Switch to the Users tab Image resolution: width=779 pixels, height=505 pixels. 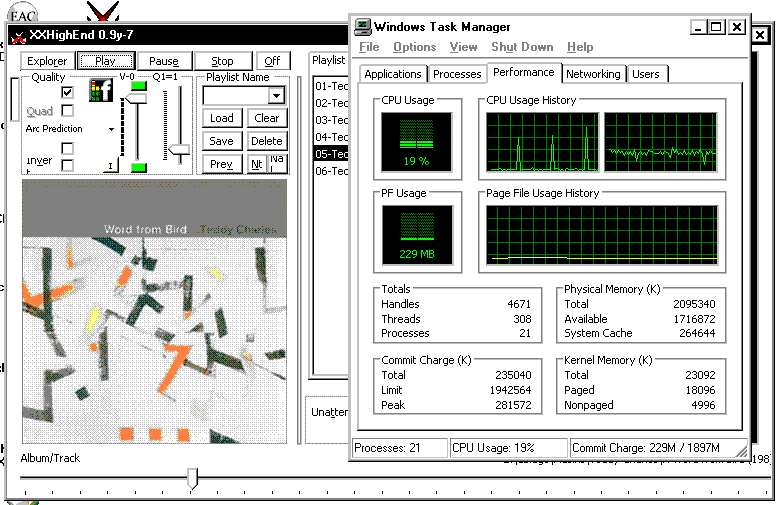click(646, 74)
